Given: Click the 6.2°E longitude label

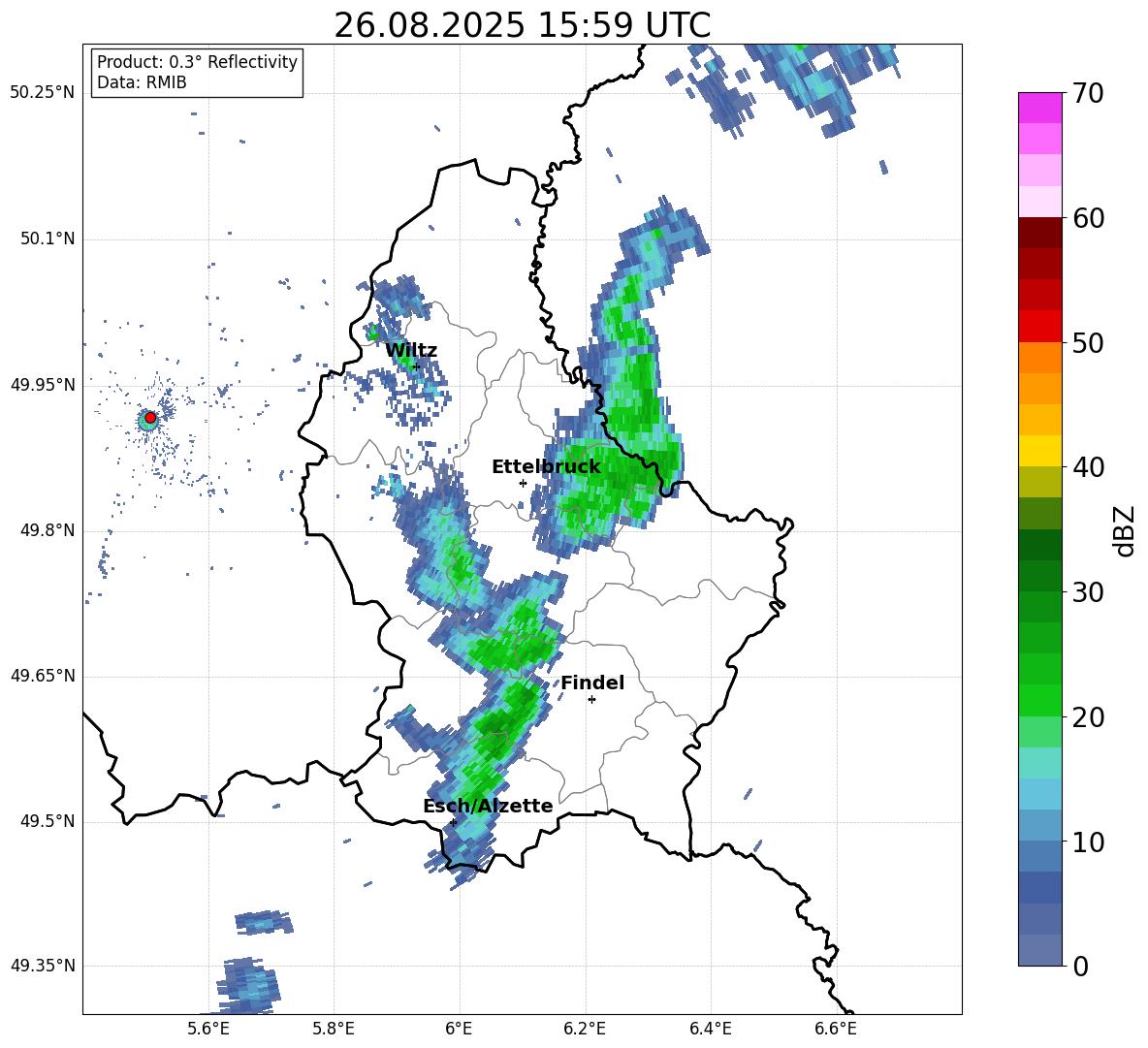Looking at the screenshot, I should point(585,1029).
